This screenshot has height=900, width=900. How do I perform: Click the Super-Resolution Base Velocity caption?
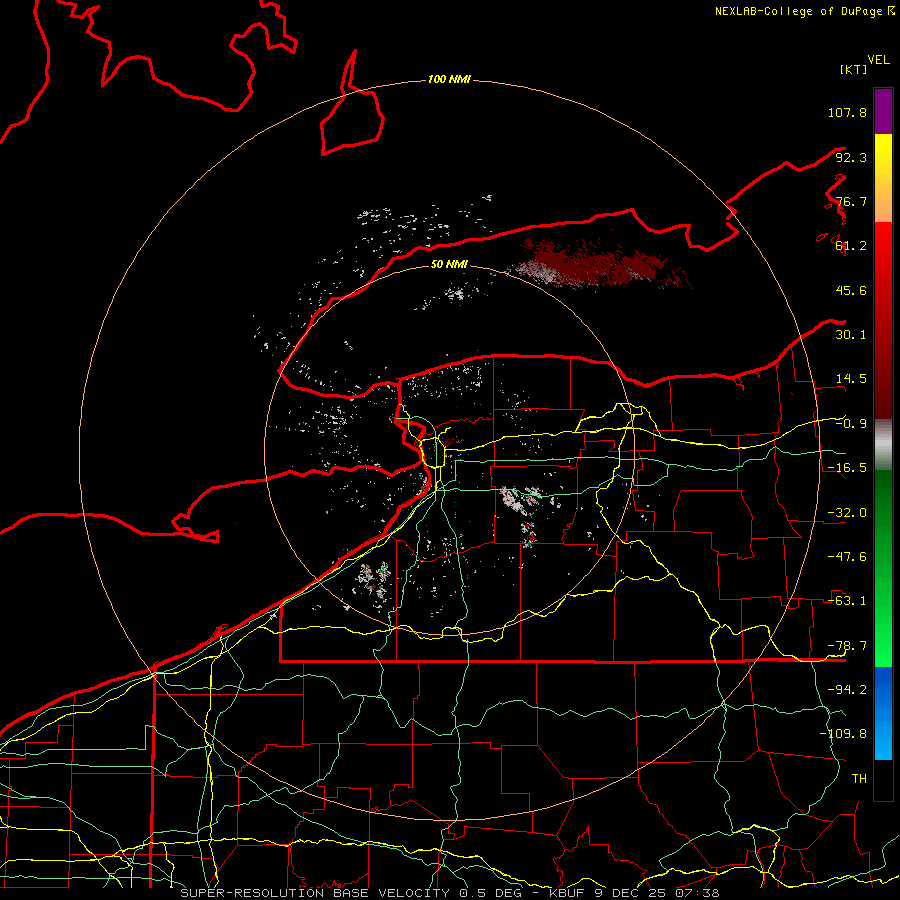449,893
